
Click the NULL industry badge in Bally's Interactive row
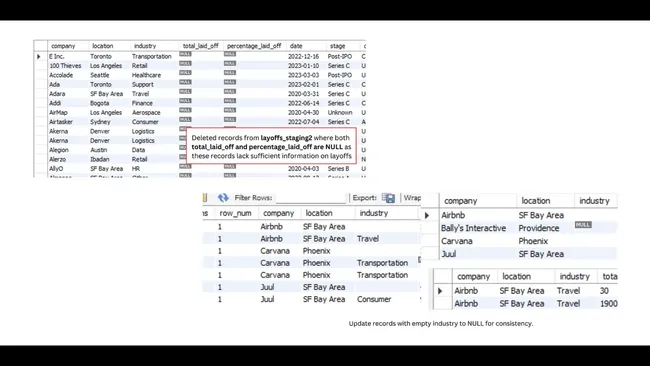pos(583,225)
